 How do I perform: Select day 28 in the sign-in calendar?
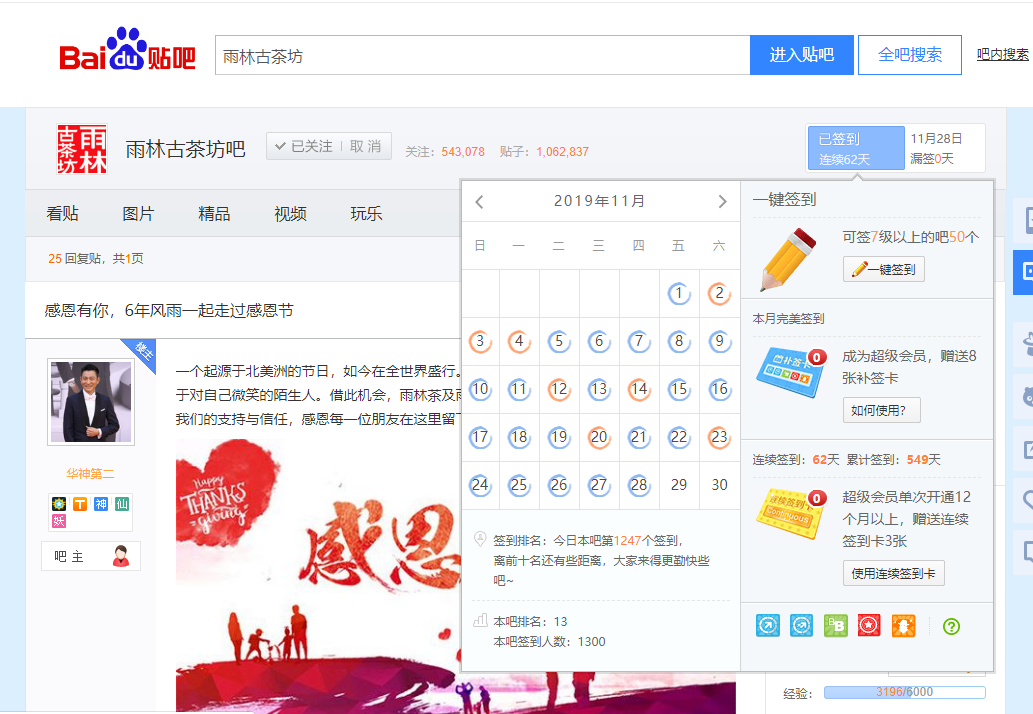click(x=639, y=485)
